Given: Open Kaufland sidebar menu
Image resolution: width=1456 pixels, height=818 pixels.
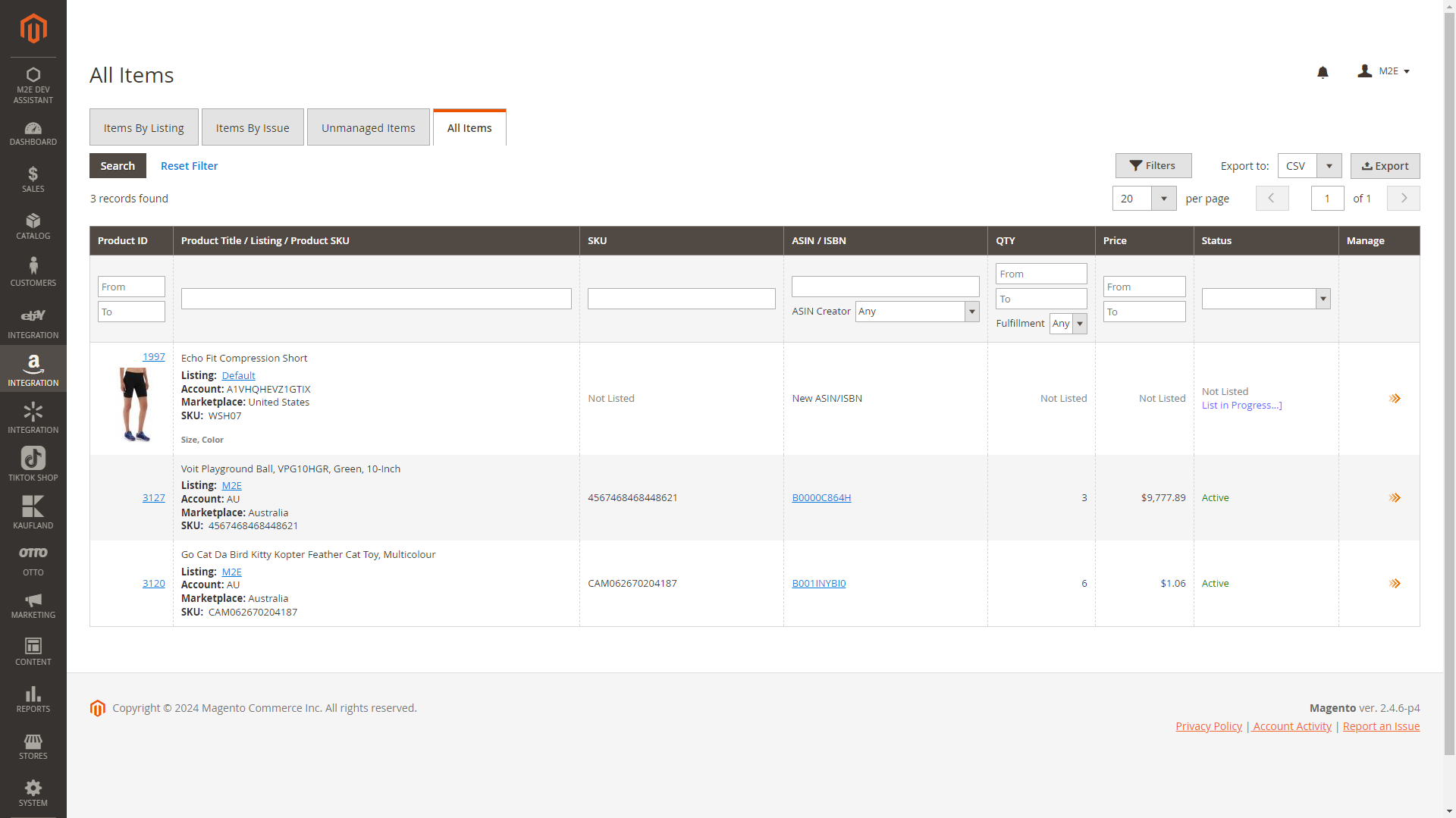Looking at the screenshot, I should point(33,512).
